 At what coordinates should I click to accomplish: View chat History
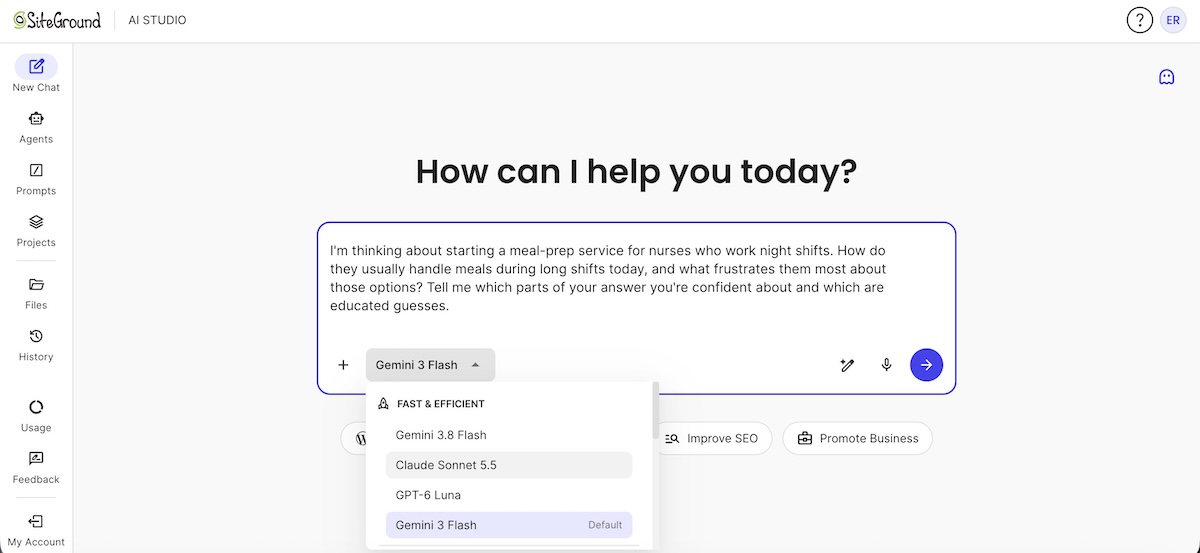point(36,345)
